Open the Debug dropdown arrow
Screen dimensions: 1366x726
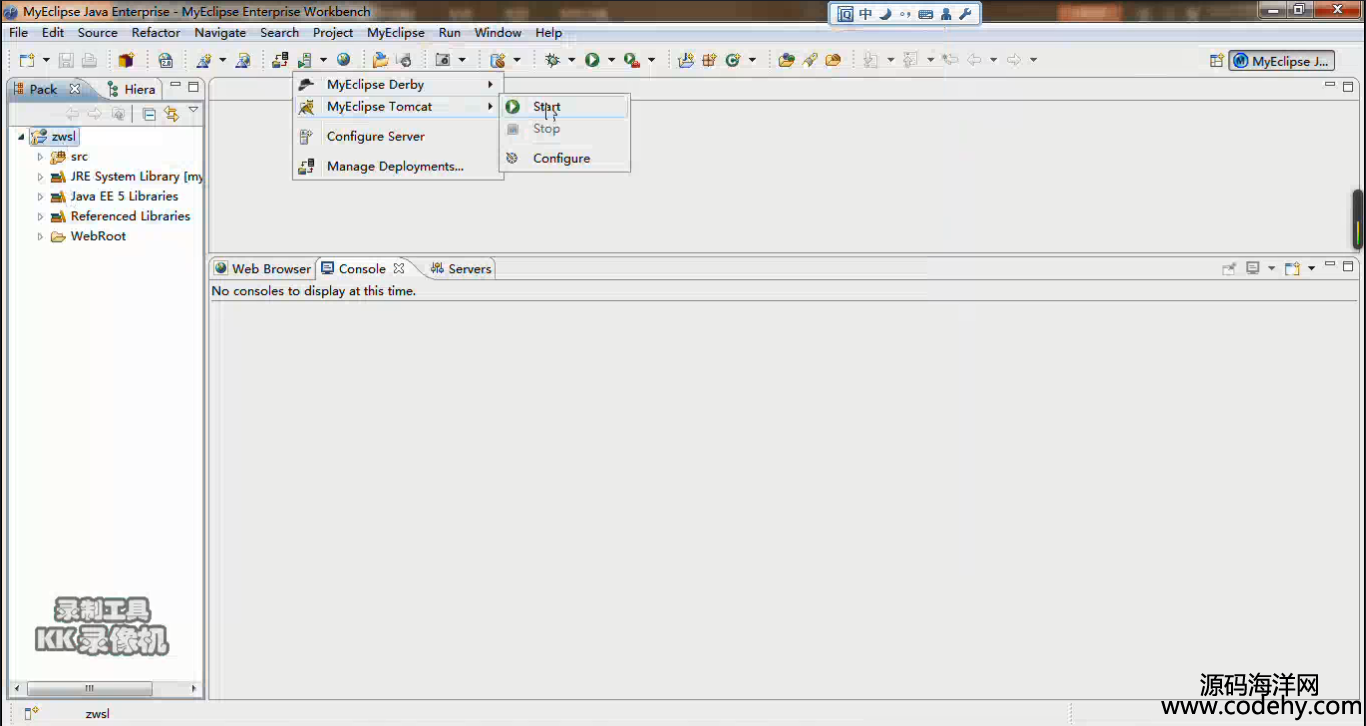[571, 60]
